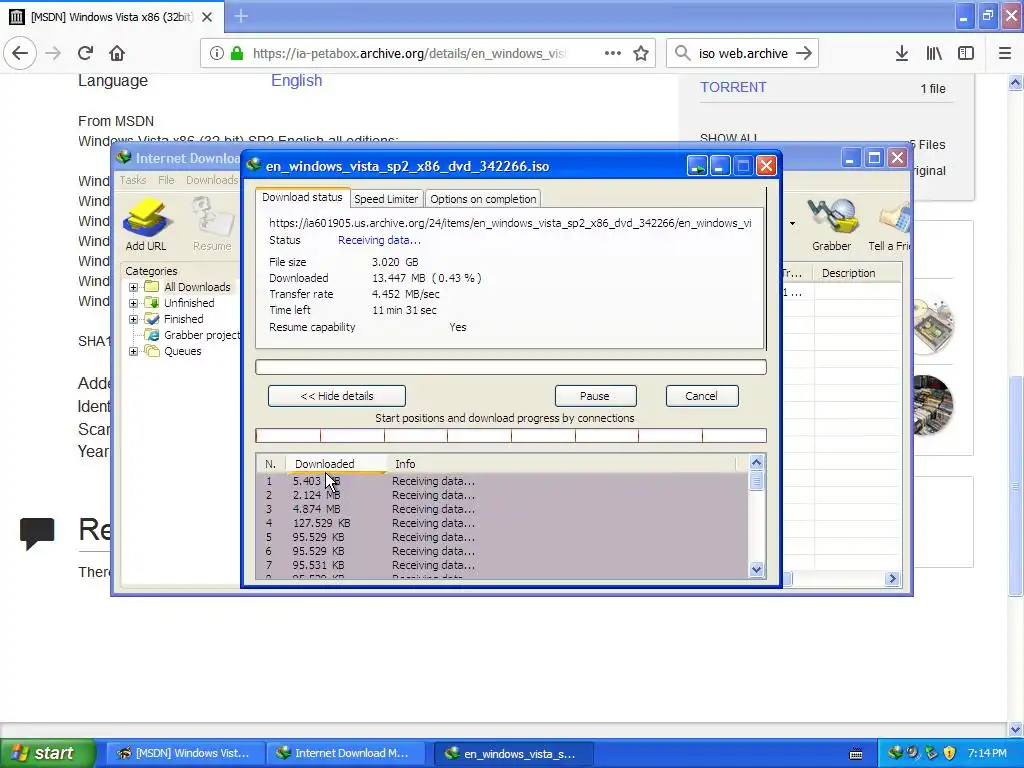Click the main download progress bar
1024x768 pixels.
click(x=511, y=367)
